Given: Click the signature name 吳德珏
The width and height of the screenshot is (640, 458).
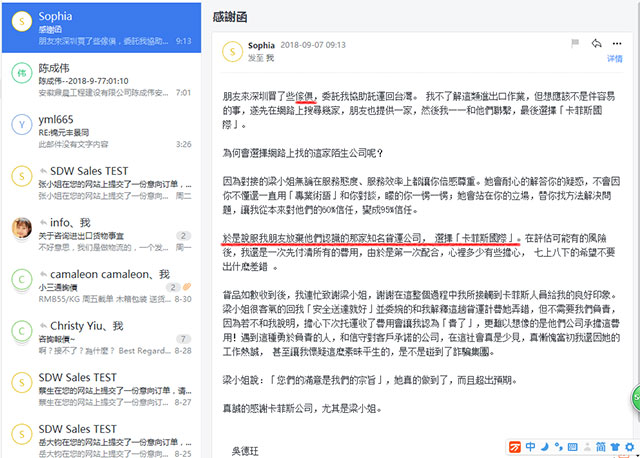Looking at the screenshot, I should tap(245, 451).
